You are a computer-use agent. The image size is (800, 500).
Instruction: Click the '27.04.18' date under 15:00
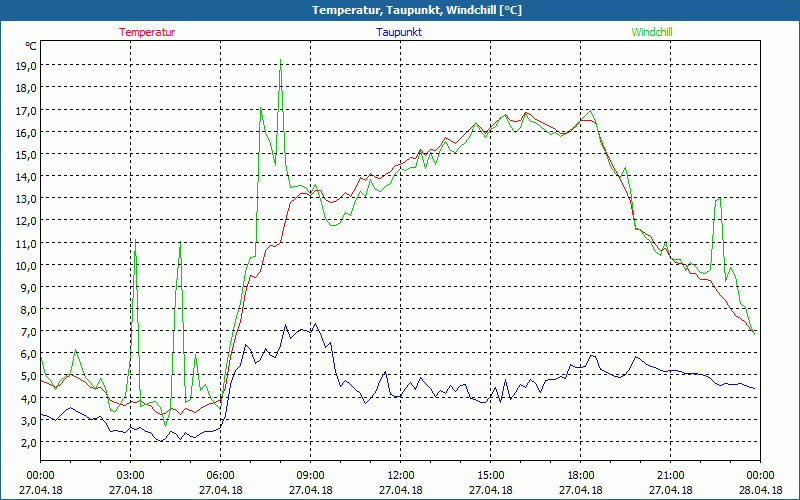(490, 490)
